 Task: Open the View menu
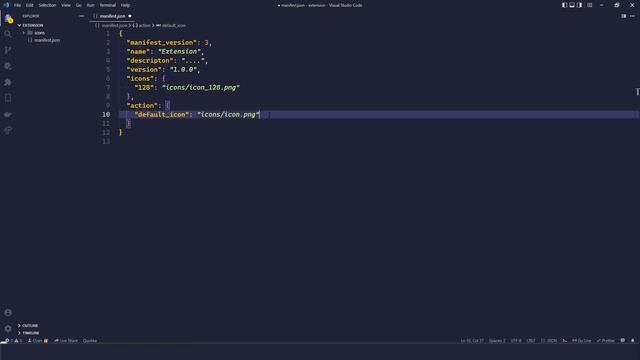click(x=66, y=5)
